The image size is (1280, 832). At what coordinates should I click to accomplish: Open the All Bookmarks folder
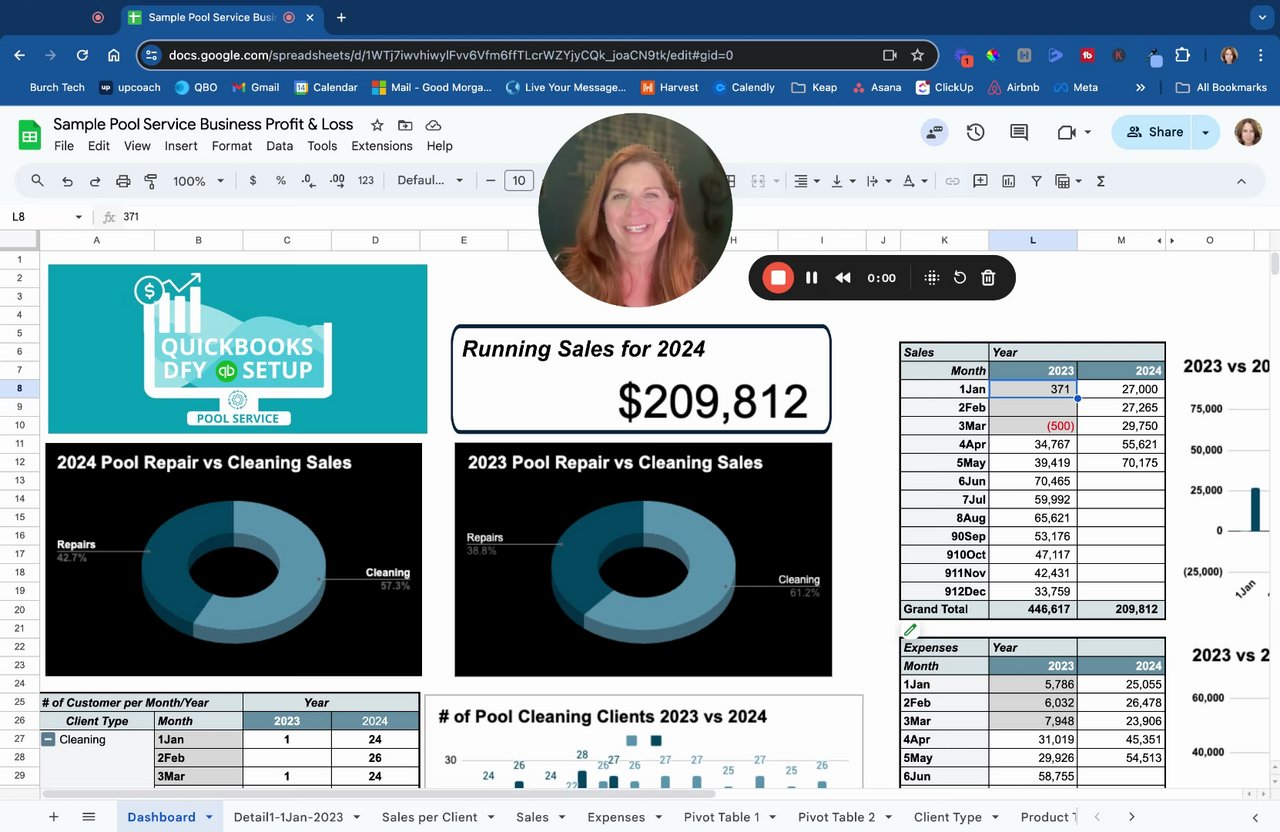[1221, 87]
